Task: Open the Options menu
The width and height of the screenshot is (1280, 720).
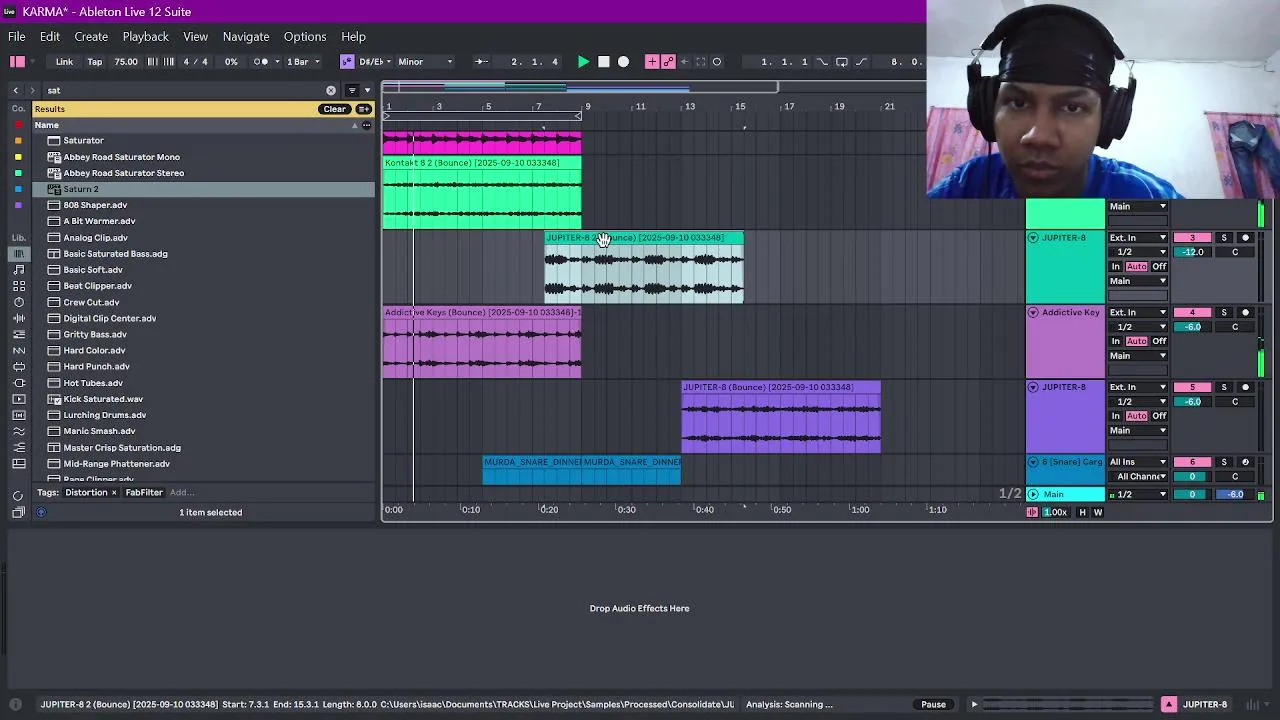Action: pos(305,37)
